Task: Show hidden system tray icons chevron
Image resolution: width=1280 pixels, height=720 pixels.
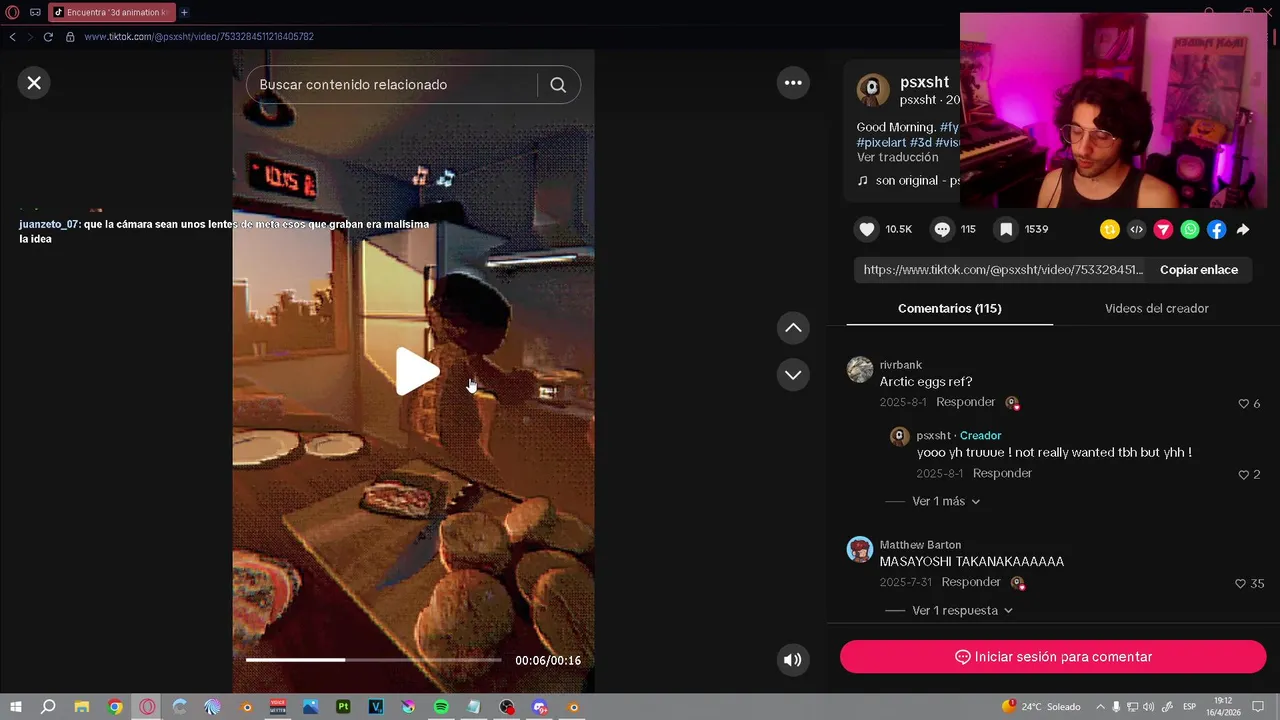Action: click(x=1100, y=707)
